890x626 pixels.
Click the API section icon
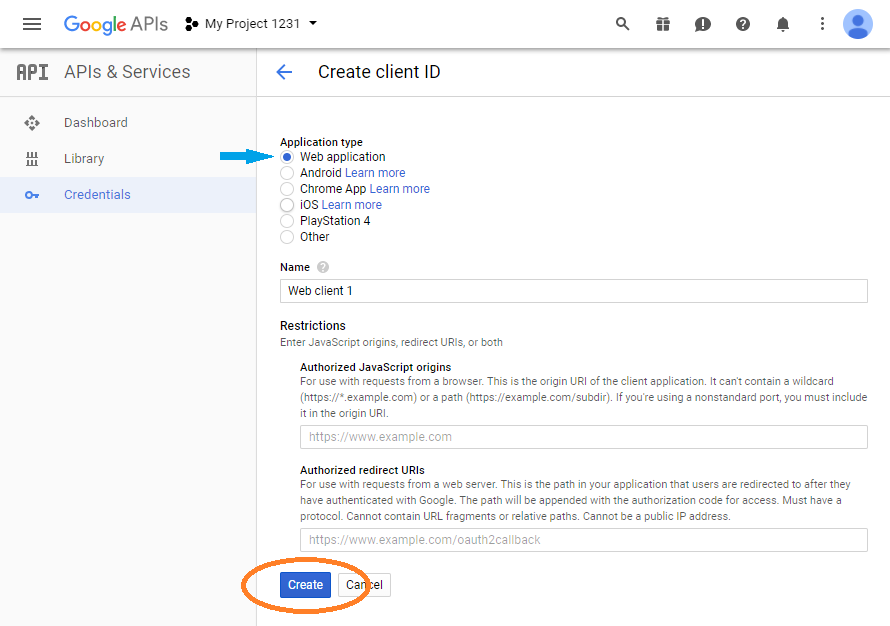tap(32, 72)
